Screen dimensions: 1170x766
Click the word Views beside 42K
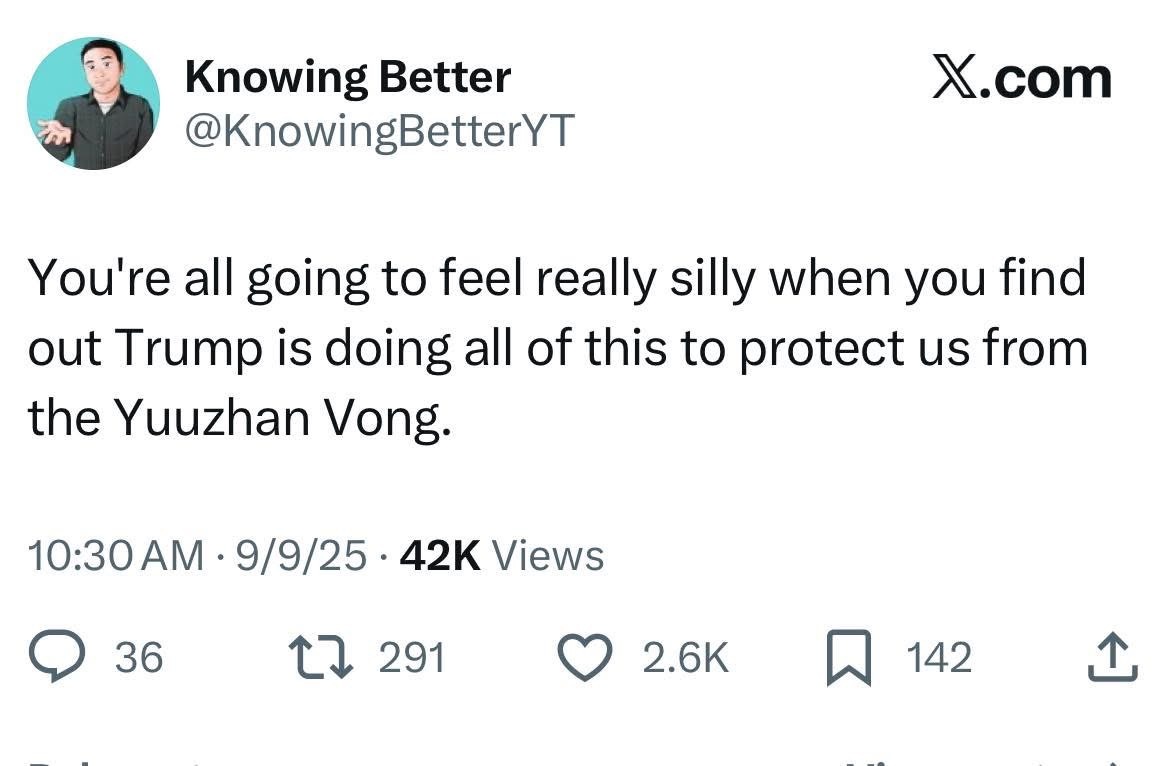pos(549,555)
